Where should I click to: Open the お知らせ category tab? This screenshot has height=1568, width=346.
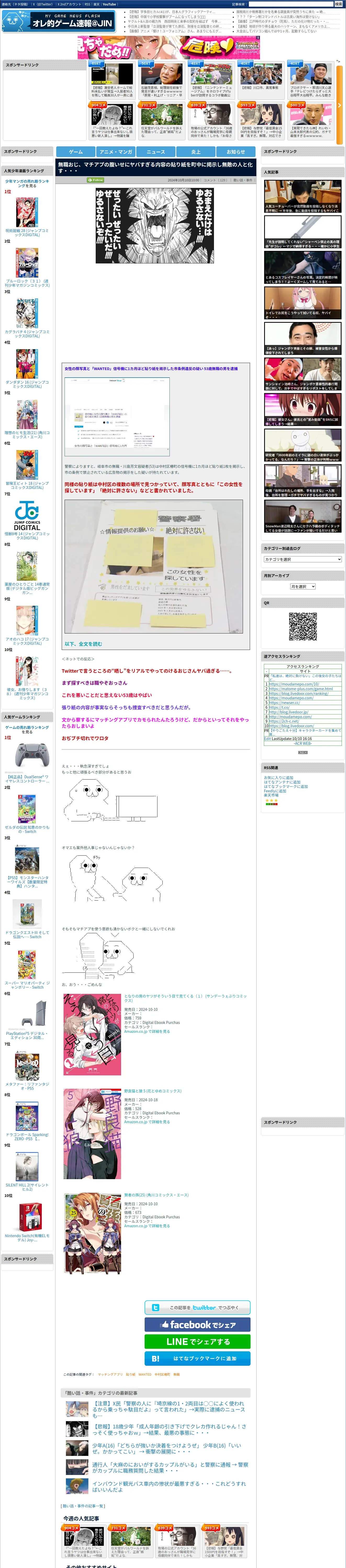236,152
